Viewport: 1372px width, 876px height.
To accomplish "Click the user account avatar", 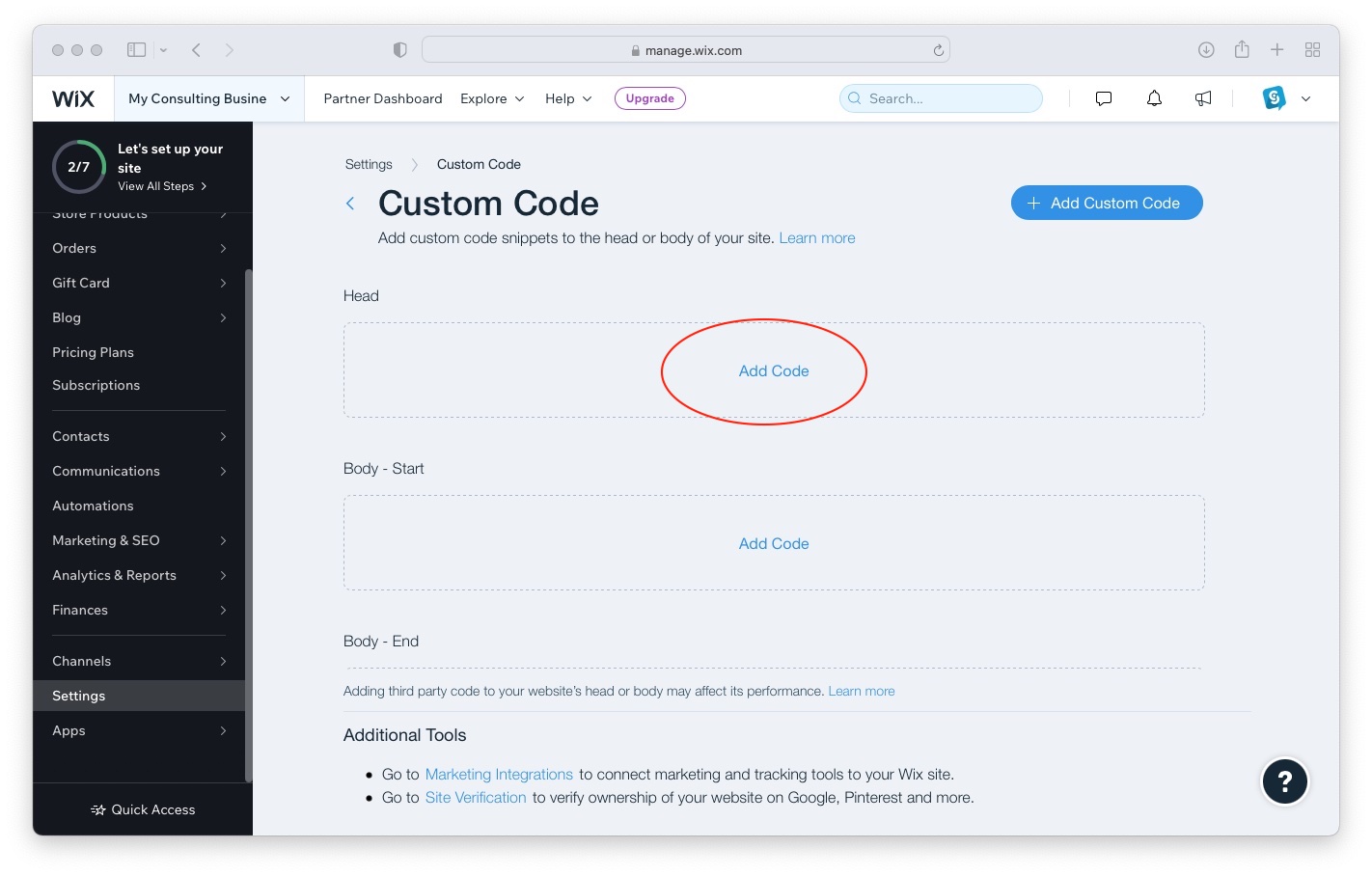I will (1275, 98).
